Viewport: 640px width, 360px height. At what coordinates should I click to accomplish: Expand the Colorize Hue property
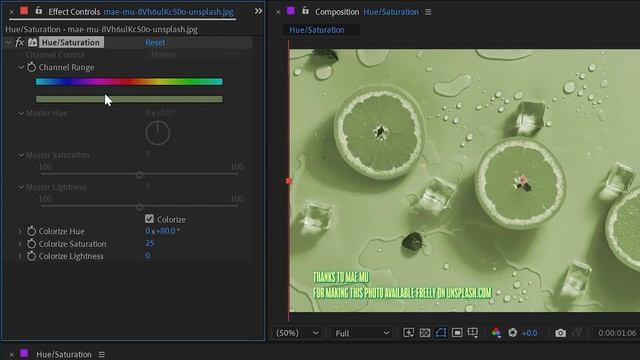[20, 231]
